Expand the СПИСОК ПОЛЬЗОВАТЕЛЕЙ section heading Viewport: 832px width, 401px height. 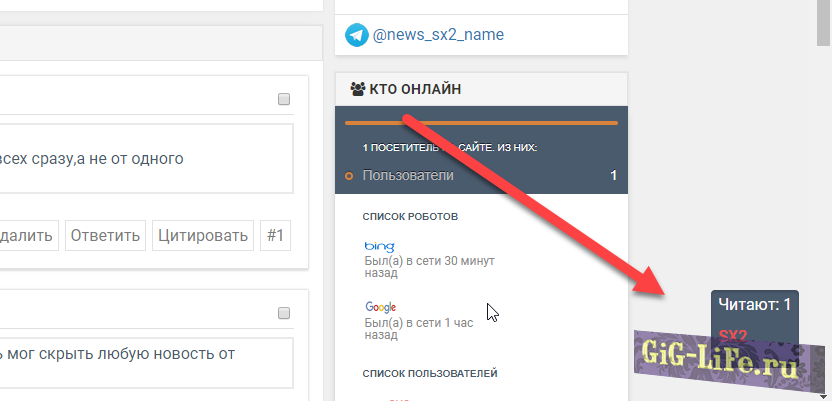[x=430, y=374]
